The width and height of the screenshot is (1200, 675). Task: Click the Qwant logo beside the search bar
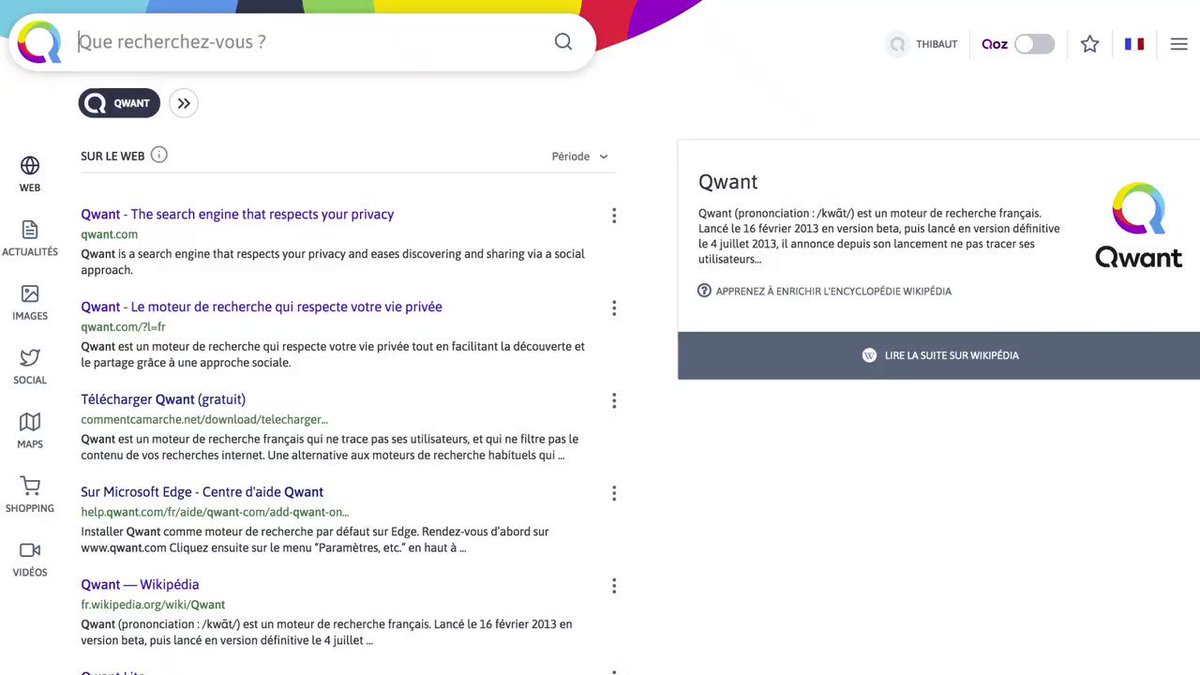39,42
